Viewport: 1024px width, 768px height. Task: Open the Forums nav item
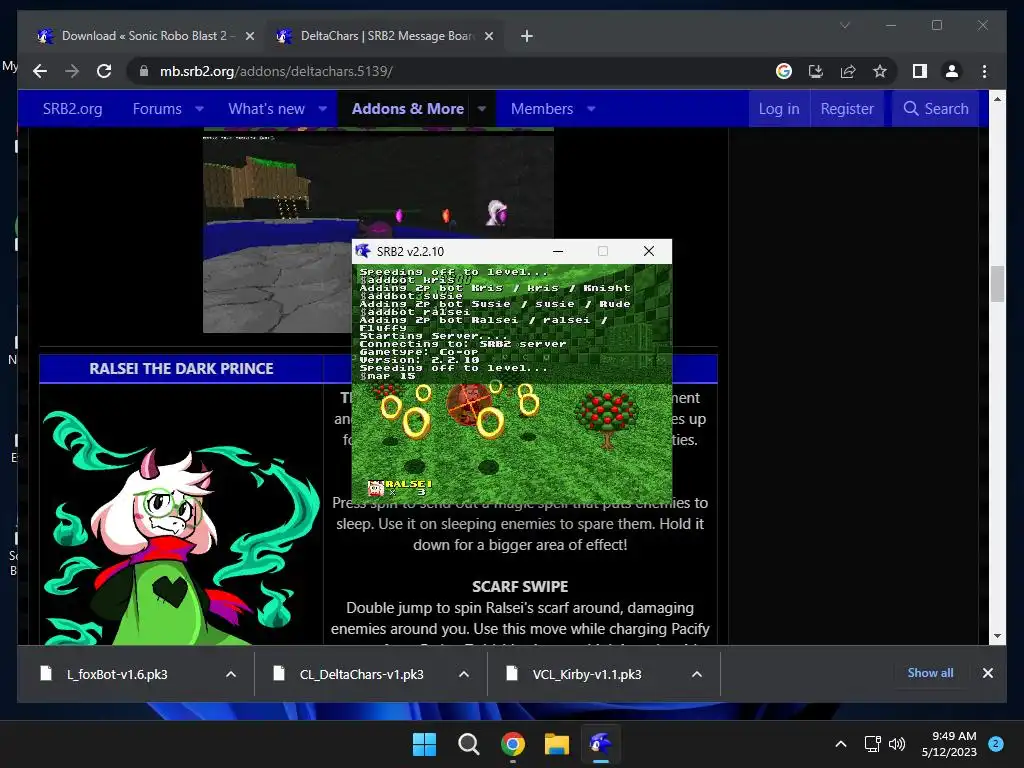pyautogui.click(x=157, y=108)
